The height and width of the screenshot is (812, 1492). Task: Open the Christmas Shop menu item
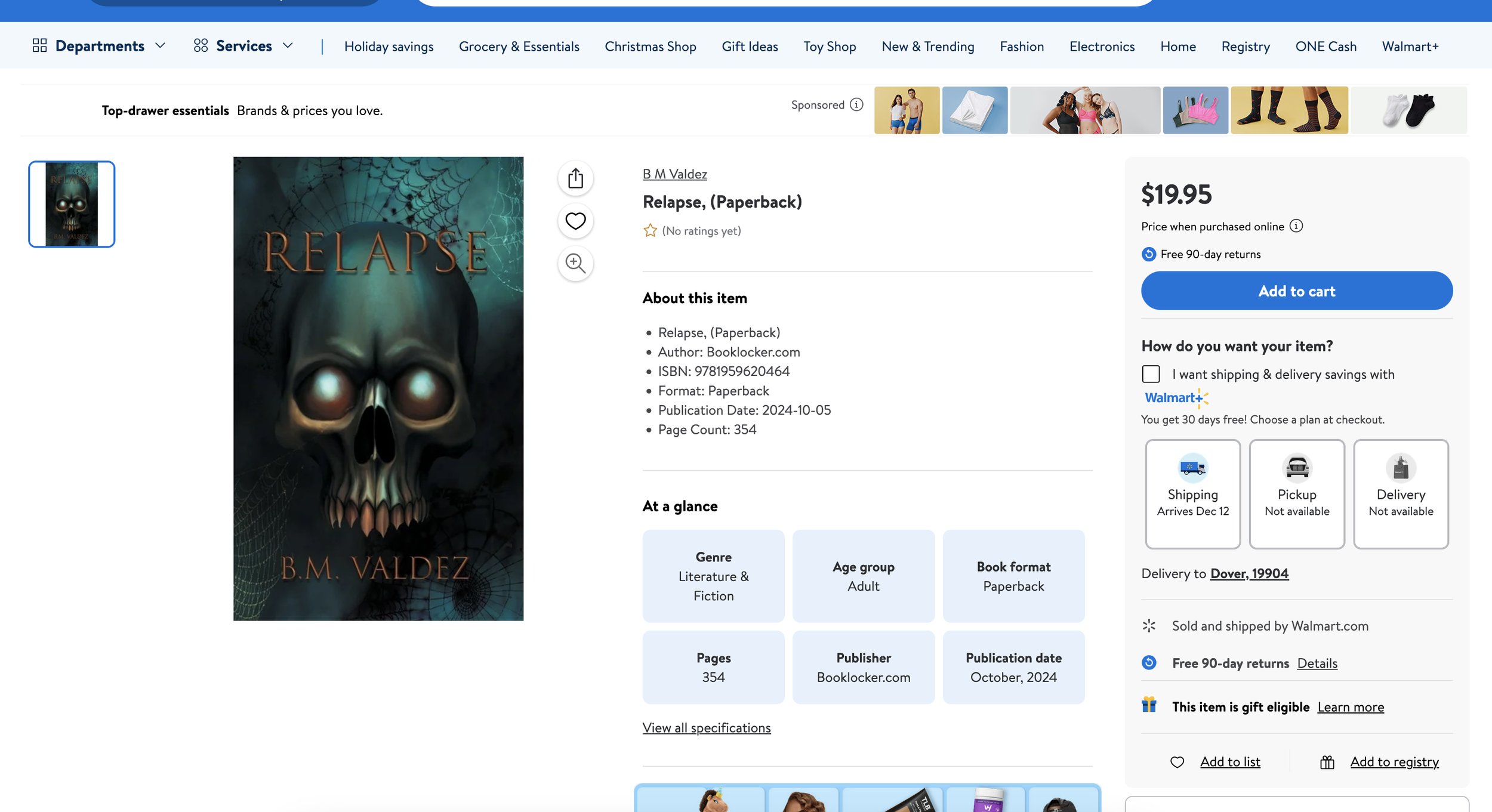(650, 47)
